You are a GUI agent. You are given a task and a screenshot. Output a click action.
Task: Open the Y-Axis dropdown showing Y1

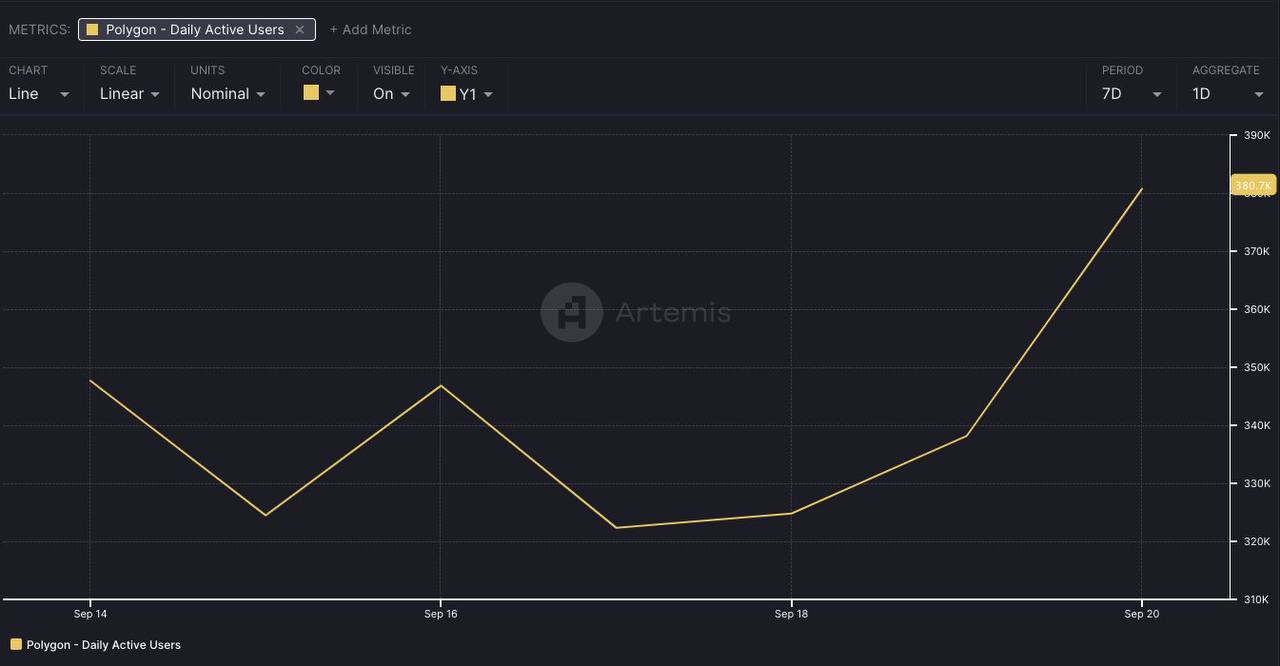coord(466,94)
